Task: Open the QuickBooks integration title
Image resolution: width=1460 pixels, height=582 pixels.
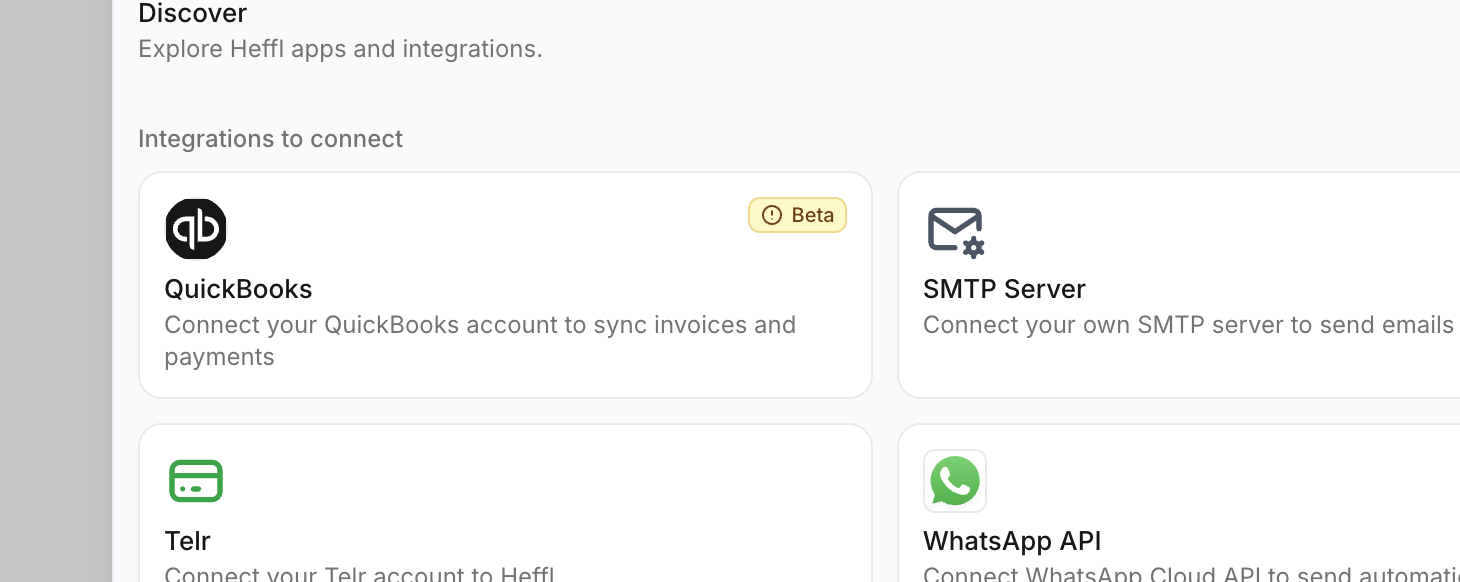Action: point(238,289)
